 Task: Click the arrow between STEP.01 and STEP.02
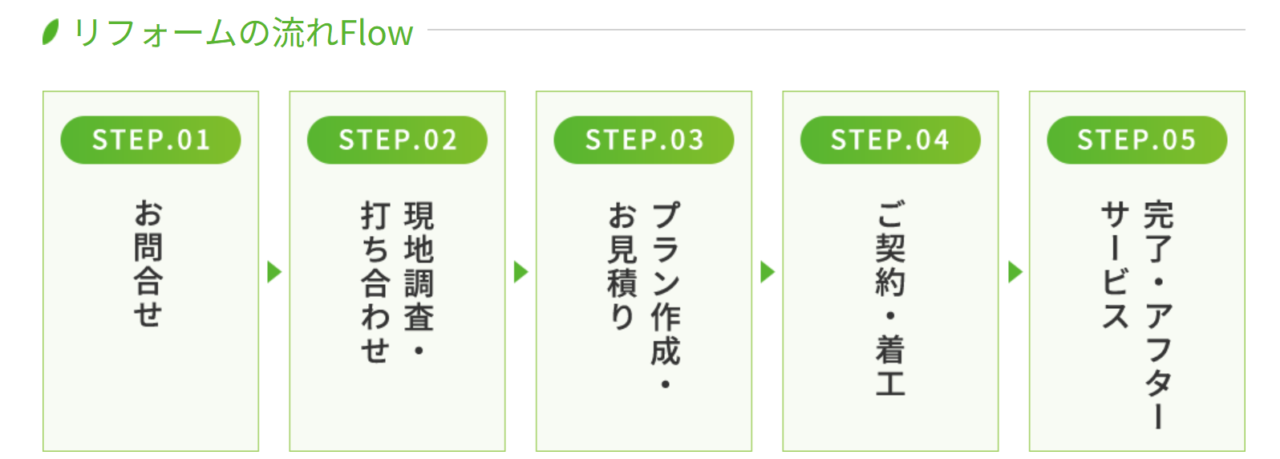click(x=274, y=272)
